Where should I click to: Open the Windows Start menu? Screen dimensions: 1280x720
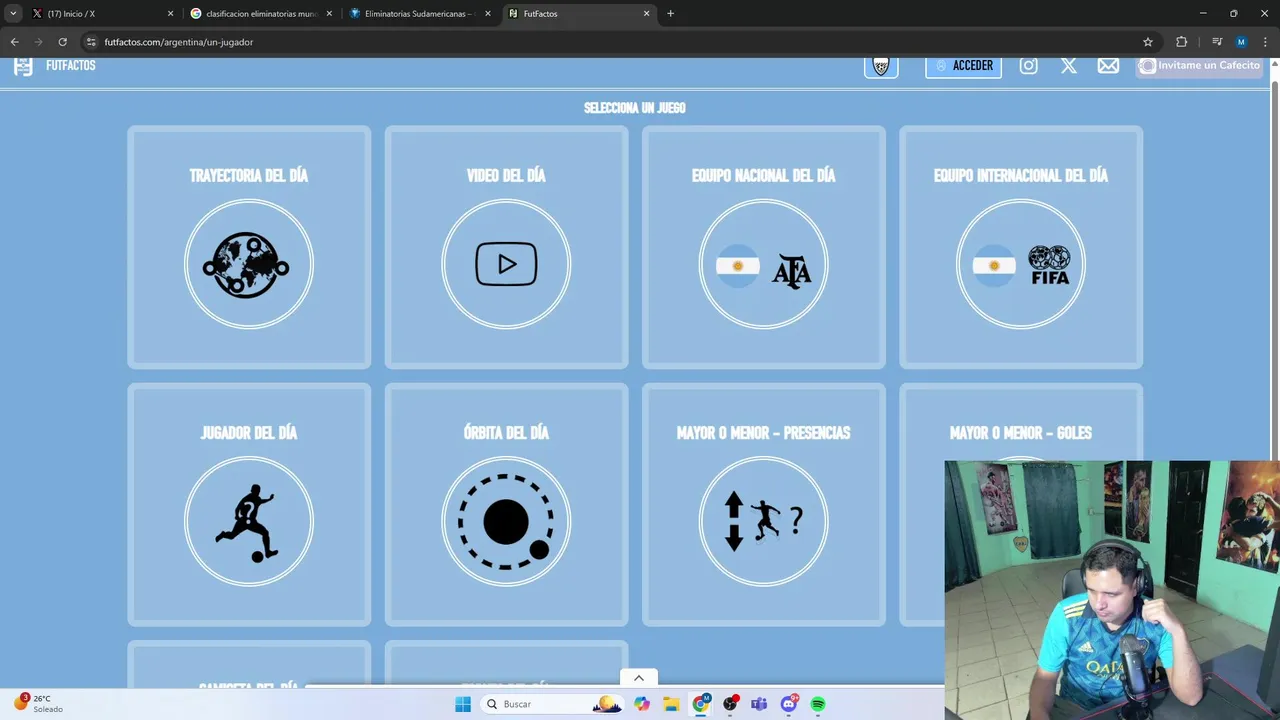pos(463,704)
